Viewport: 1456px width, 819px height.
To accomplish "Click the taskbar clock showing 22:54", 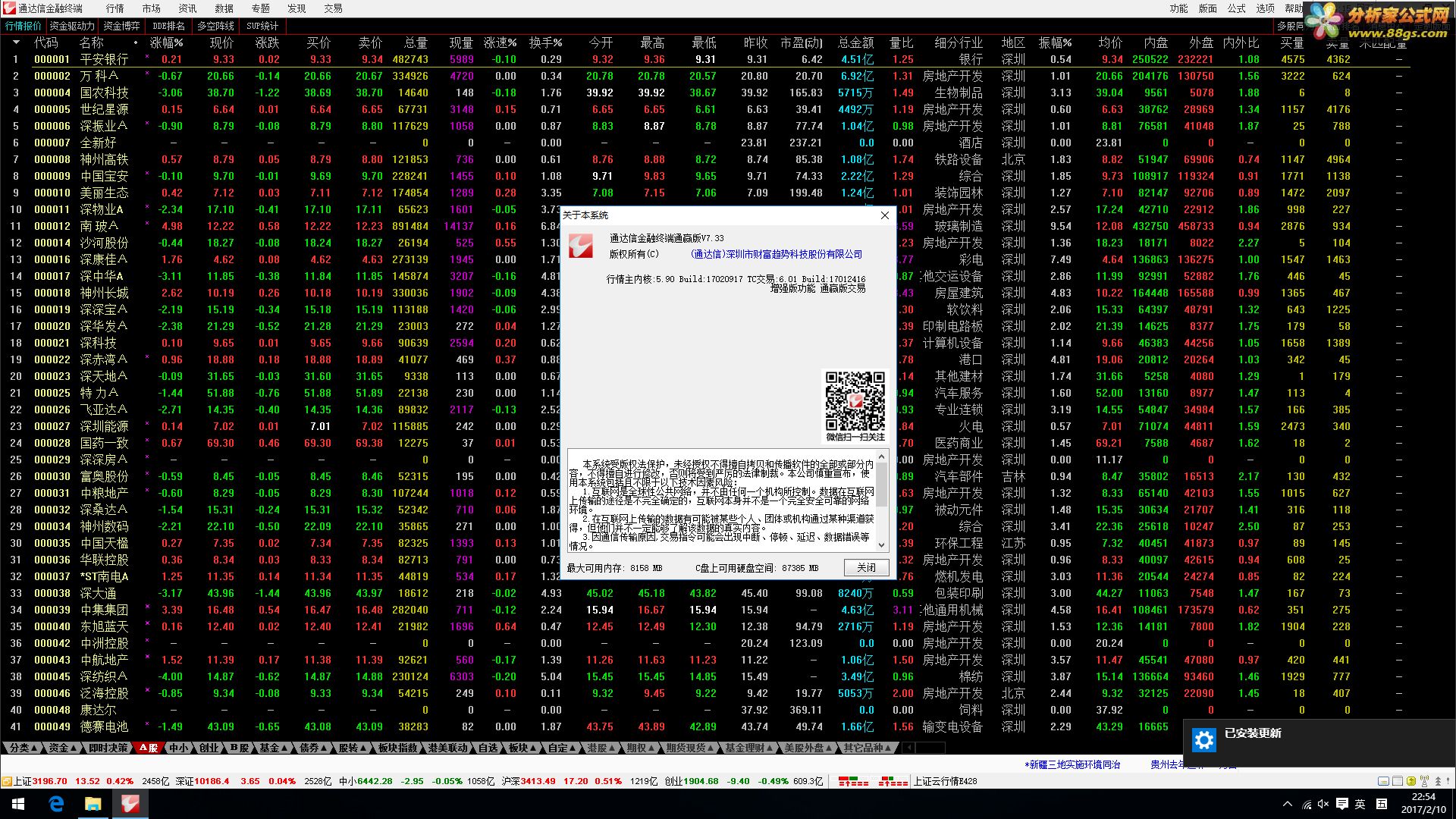I will coord(1423,804).
